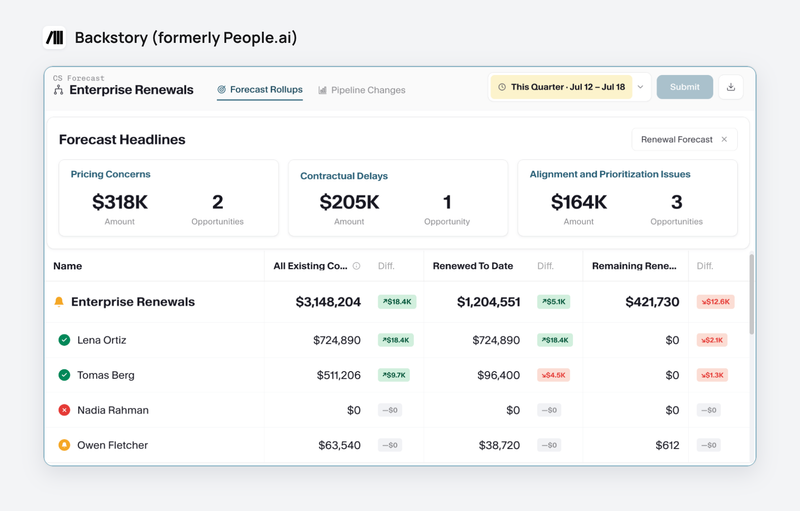Click the red X status icon for Nadia Rahman

(x=64, y=410)
